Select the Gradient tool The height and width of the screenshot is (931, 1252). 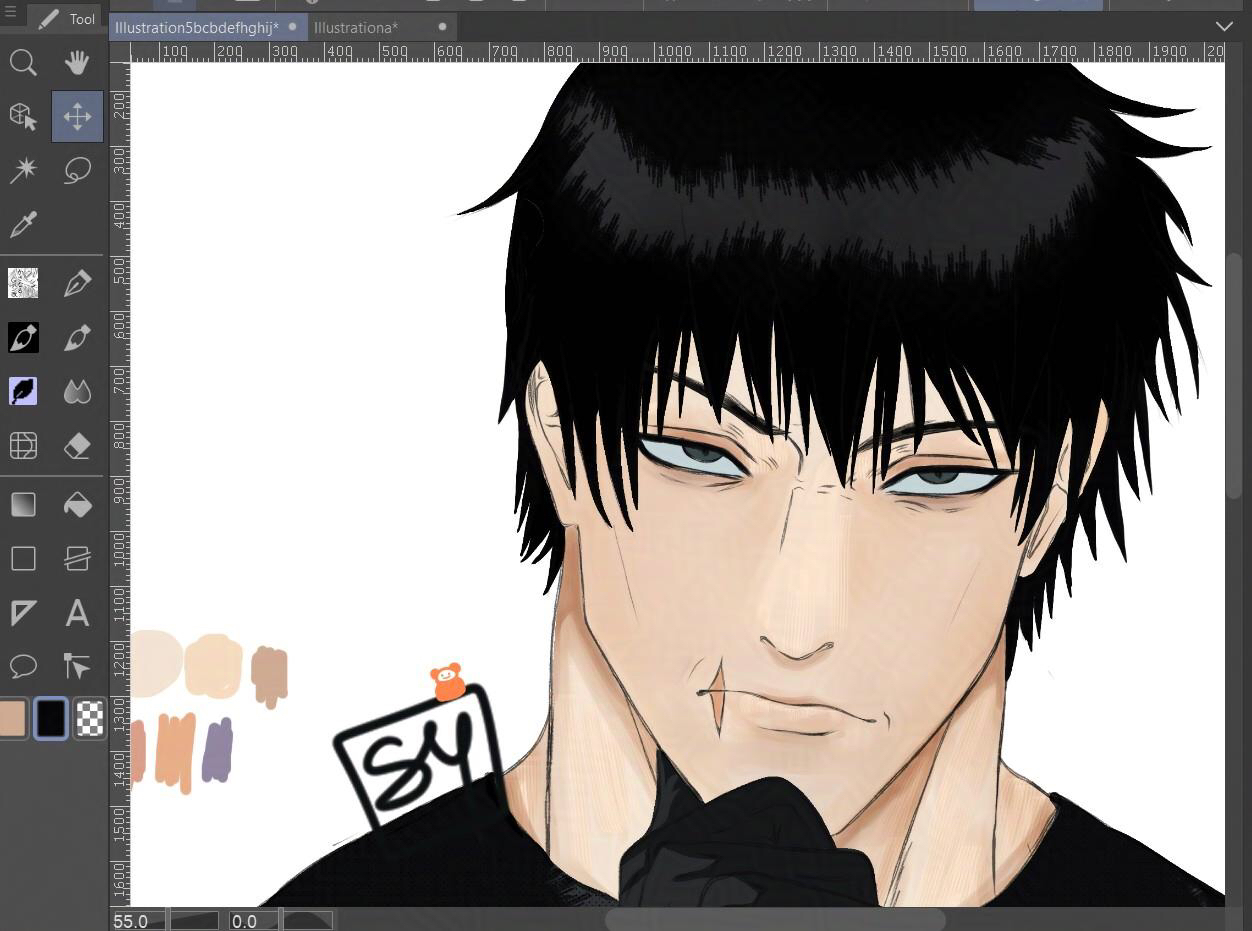(x=23, y=505)
